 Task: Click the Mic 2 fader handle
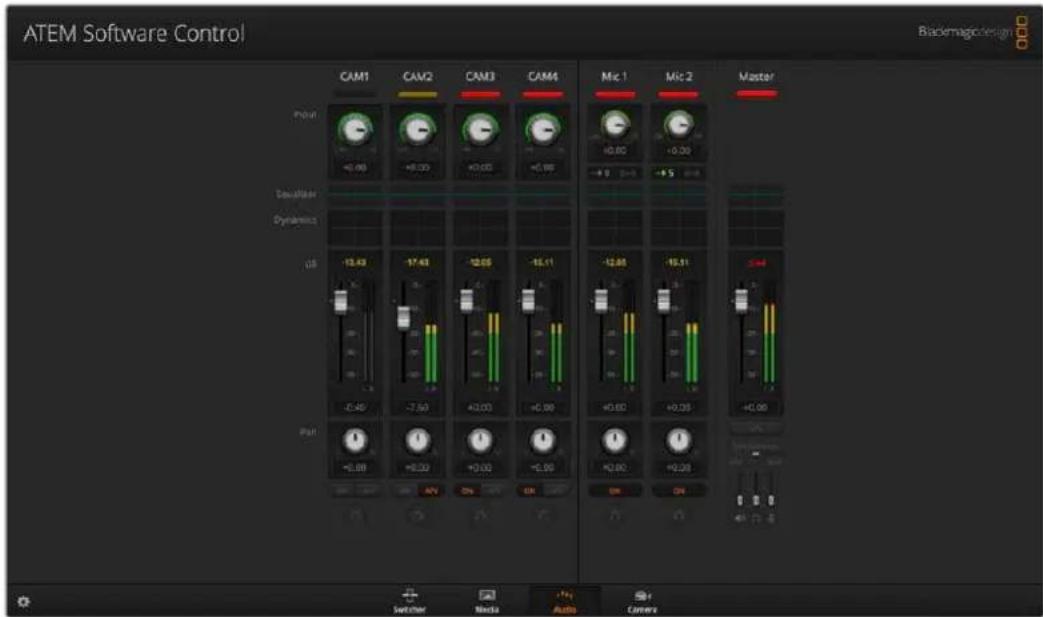pos(663,301)
